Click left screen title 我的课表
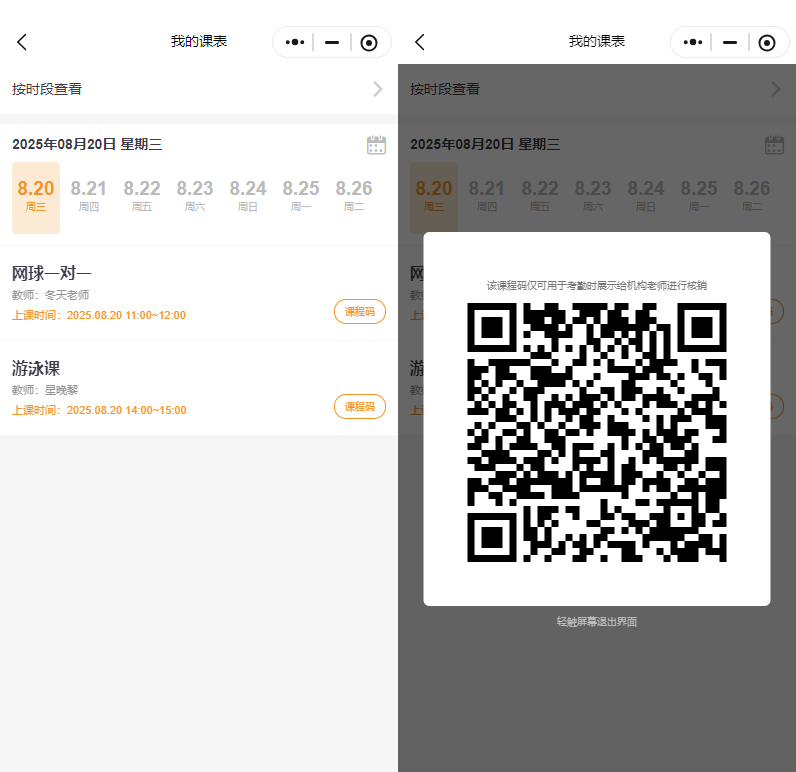Image resolution: width=796 pixels, height=772 pixels. [x=199, y=42]
